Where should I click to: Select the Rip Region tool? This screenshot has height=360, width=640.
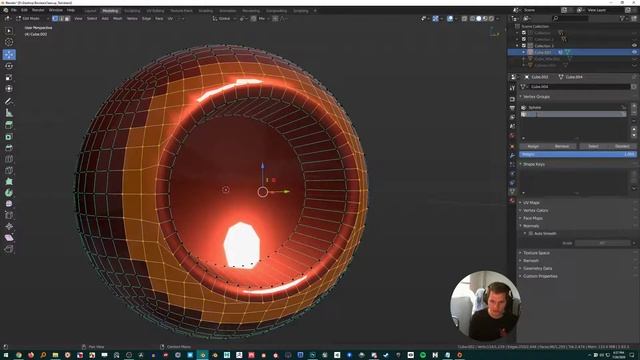(x=9, y=249)
